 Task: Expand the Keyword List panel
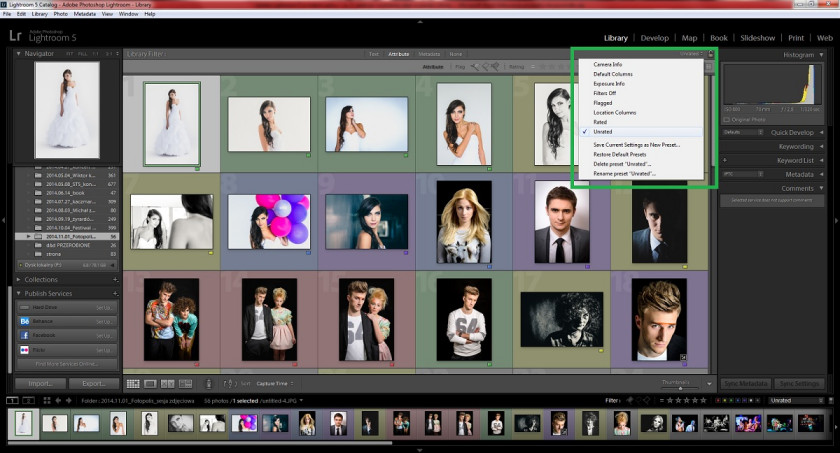[x=821, y=160]
